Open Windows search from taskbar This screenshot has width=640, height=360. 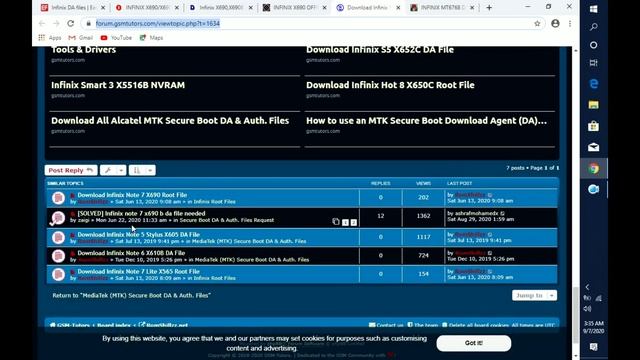coord(594,27)
